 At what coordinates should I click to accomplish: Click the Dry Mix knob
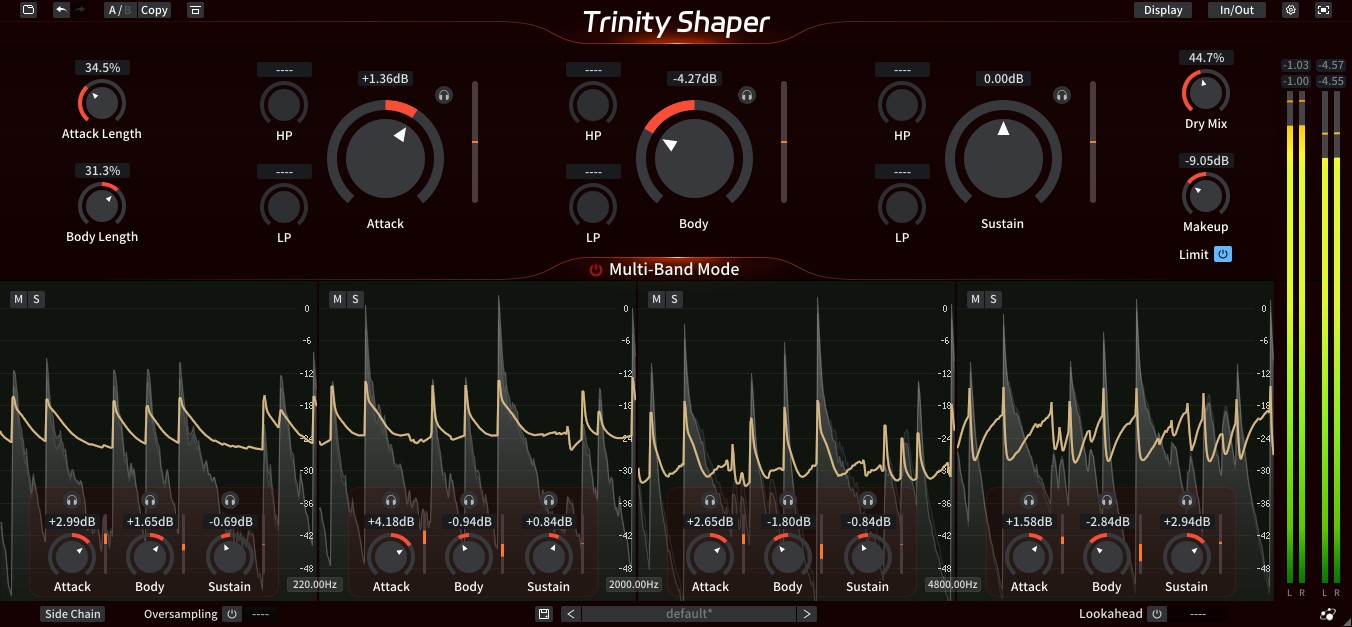click(1205, 92)
